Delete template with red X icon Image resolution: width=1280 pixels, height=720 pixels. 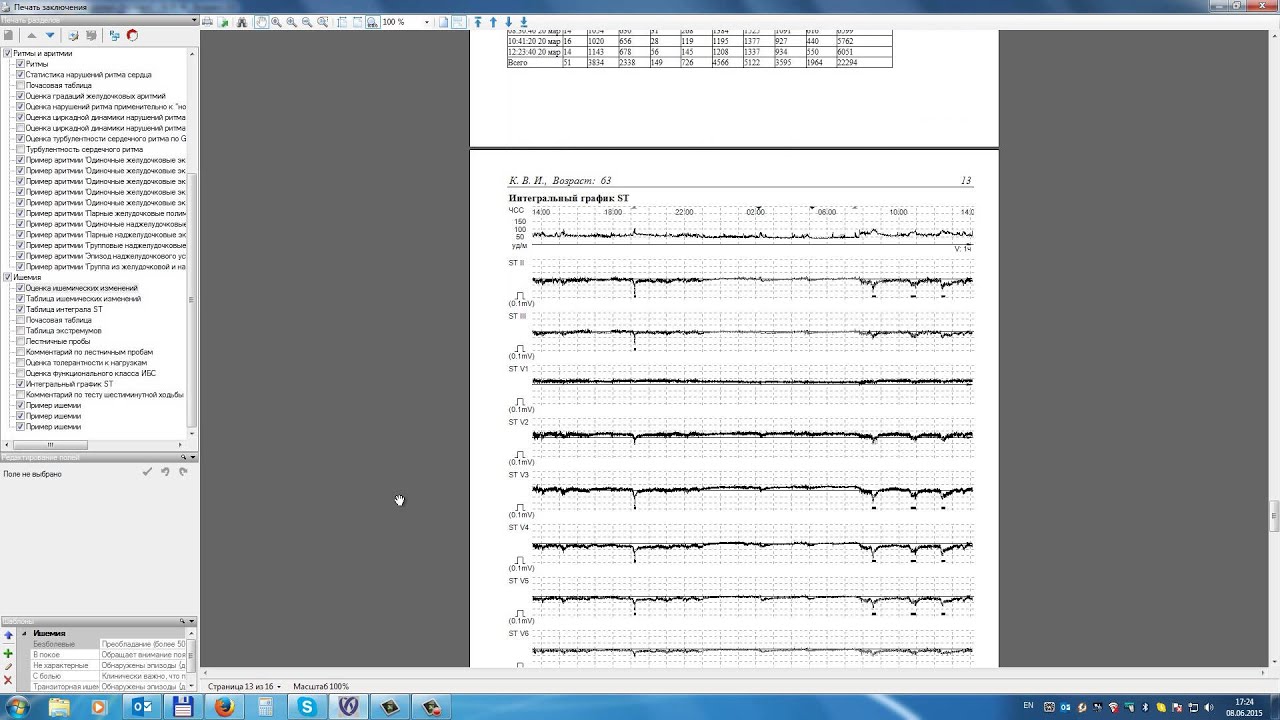click(8, 680)
